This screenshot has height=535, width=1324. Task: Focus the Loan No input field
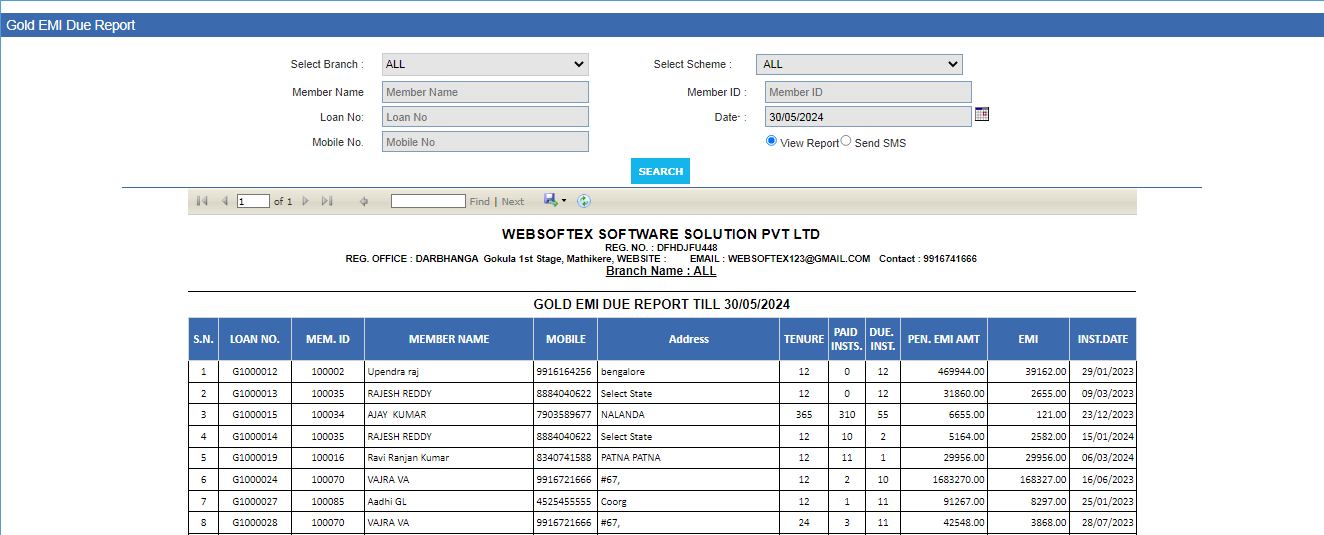point(485,117)
